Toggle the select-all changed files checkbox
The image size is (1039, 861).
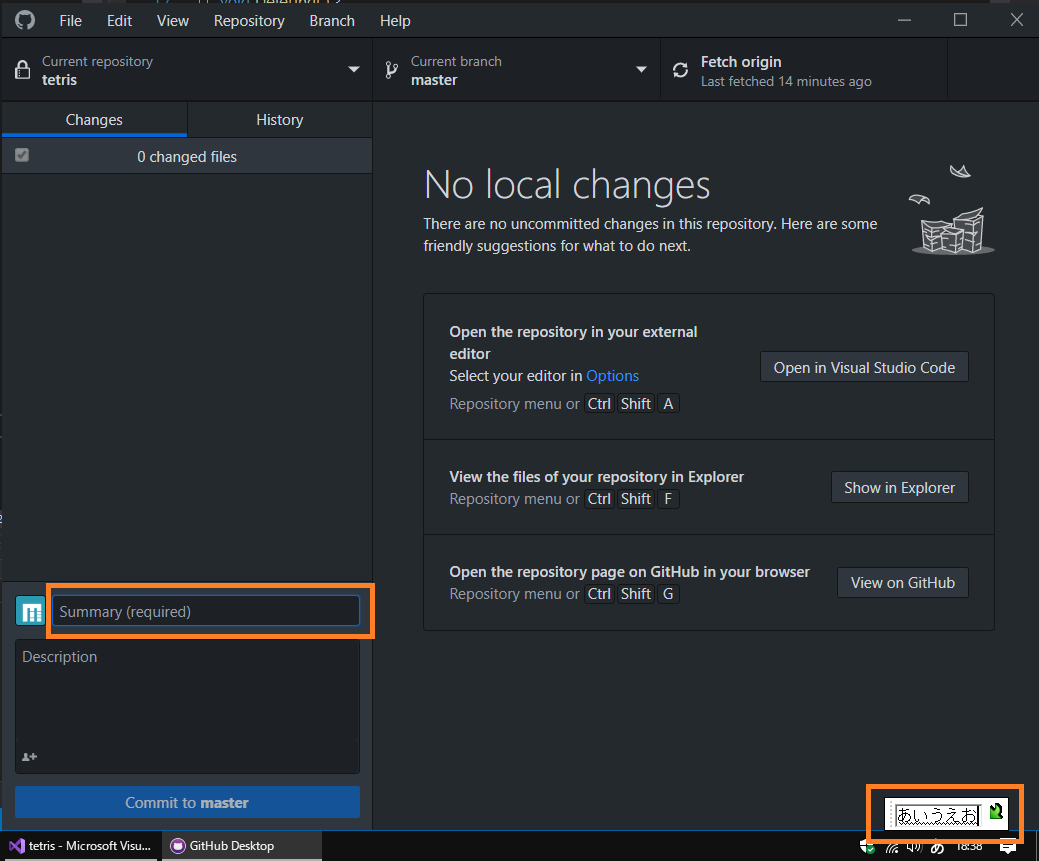click(22, 155)
